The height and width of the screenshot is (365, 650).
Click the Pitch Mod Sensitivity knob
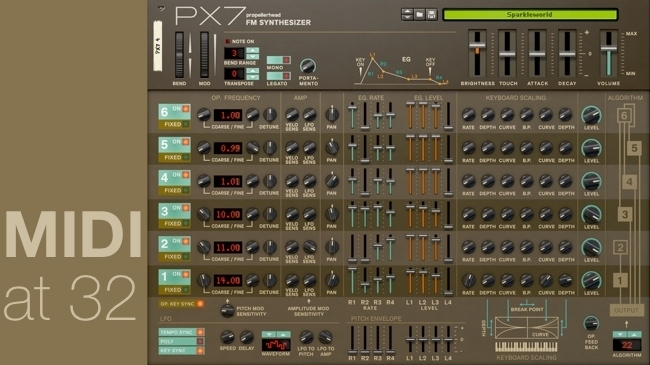pos(227,311)
